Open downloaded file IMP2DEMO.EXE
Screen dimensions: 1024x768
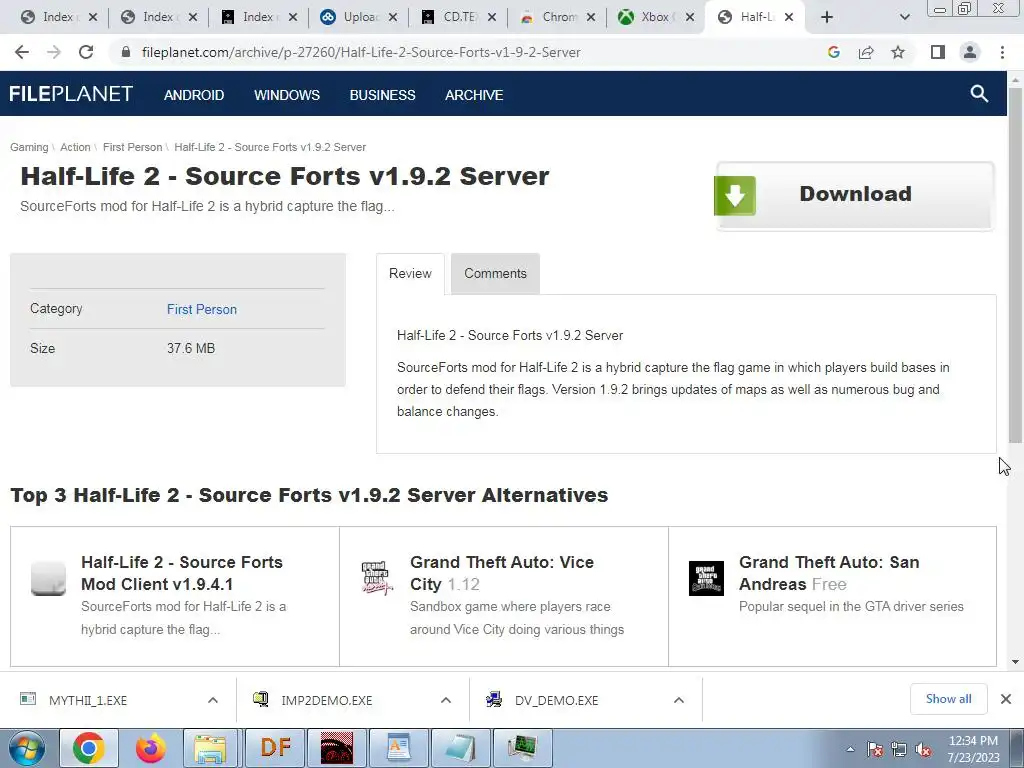point(327,700)
